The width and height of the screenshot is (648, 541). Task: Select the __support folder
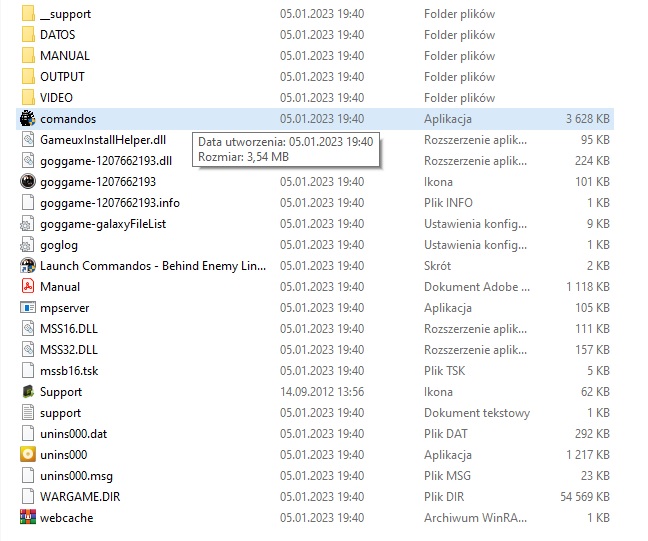[65, 14]
